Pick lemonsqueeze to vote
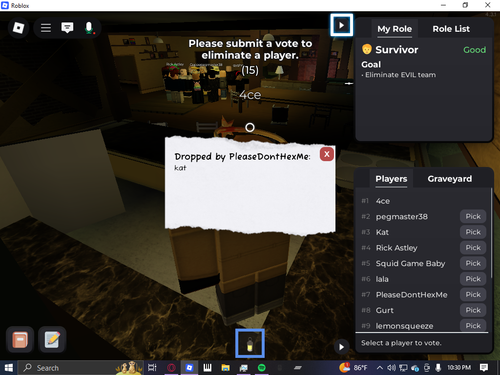 click(x=473, y=325)
